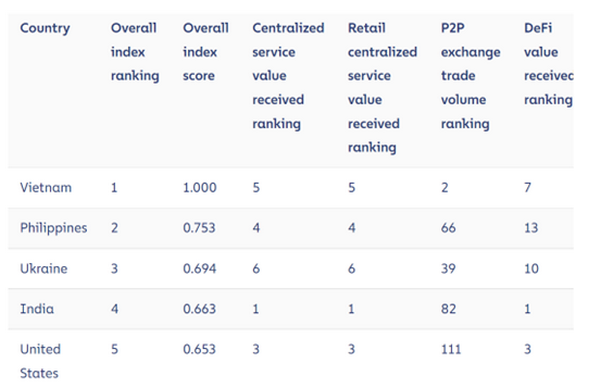Viewport: 600px width, 387px height.
Task: Click Vietnam's overall score 1.000
Action: click(x=200, y=188)
